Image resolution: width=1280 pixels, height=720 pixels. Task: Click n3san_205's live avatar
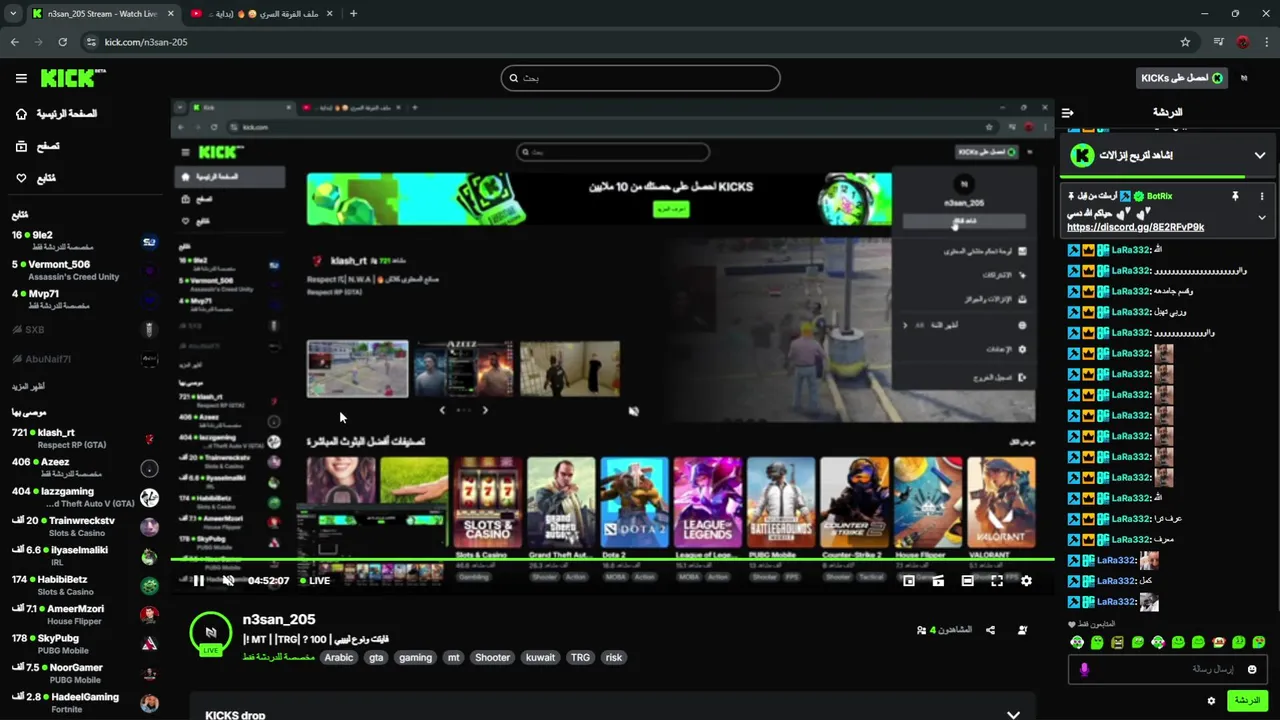coord(210,632)
